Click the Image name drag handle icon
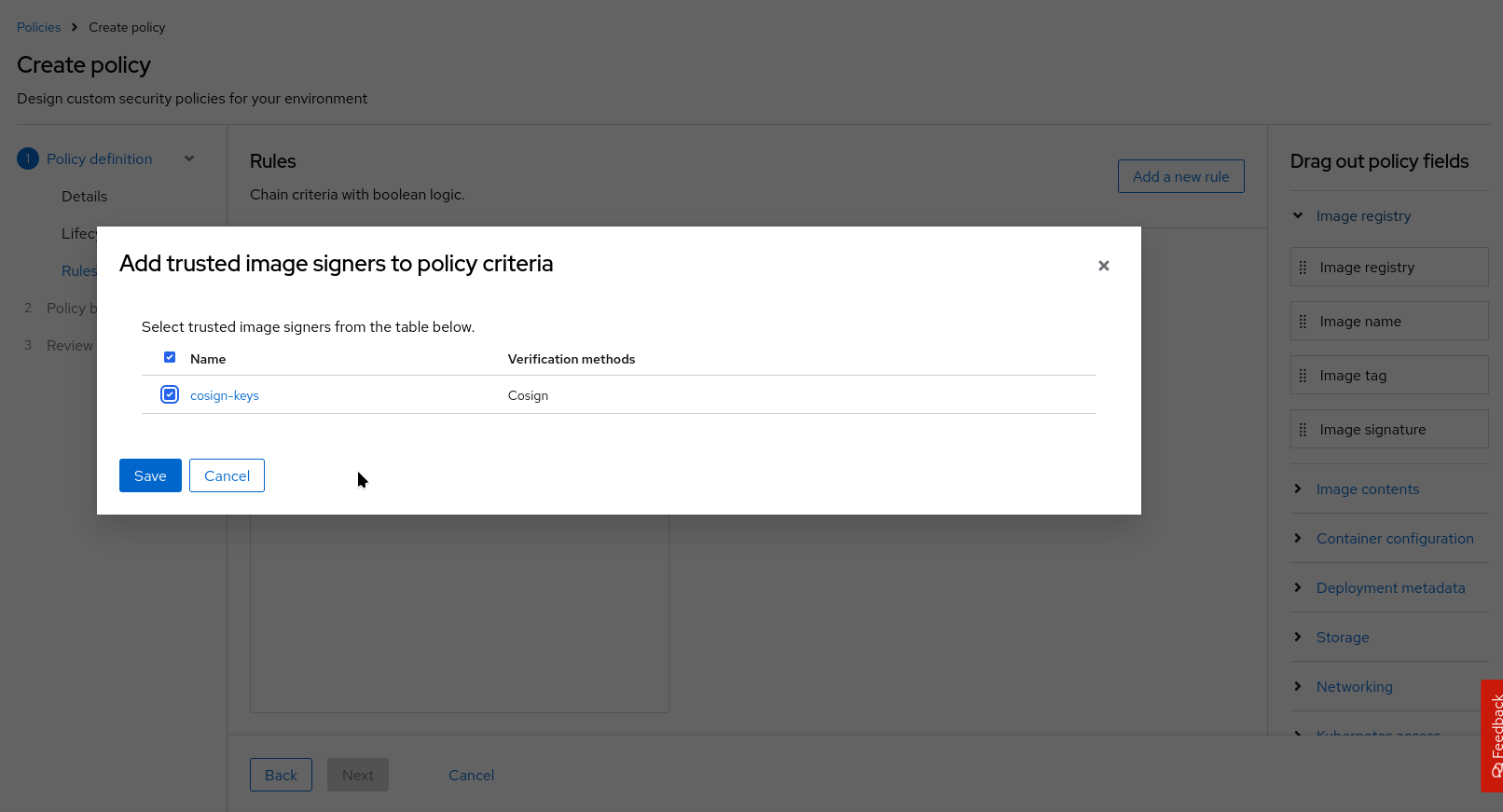The height and width of the screenshot is (812, 1503). point(1303,322)
